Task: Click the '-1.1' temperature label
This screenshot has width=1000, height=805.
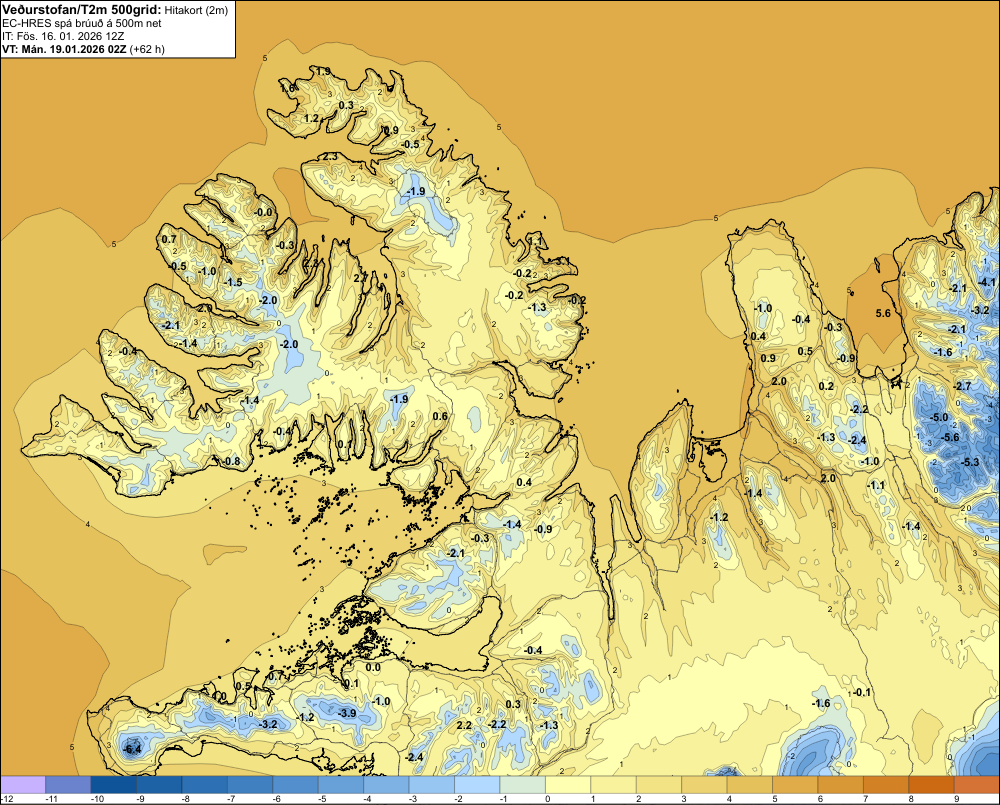Action: pyautogui.click(x=876, y=485)
